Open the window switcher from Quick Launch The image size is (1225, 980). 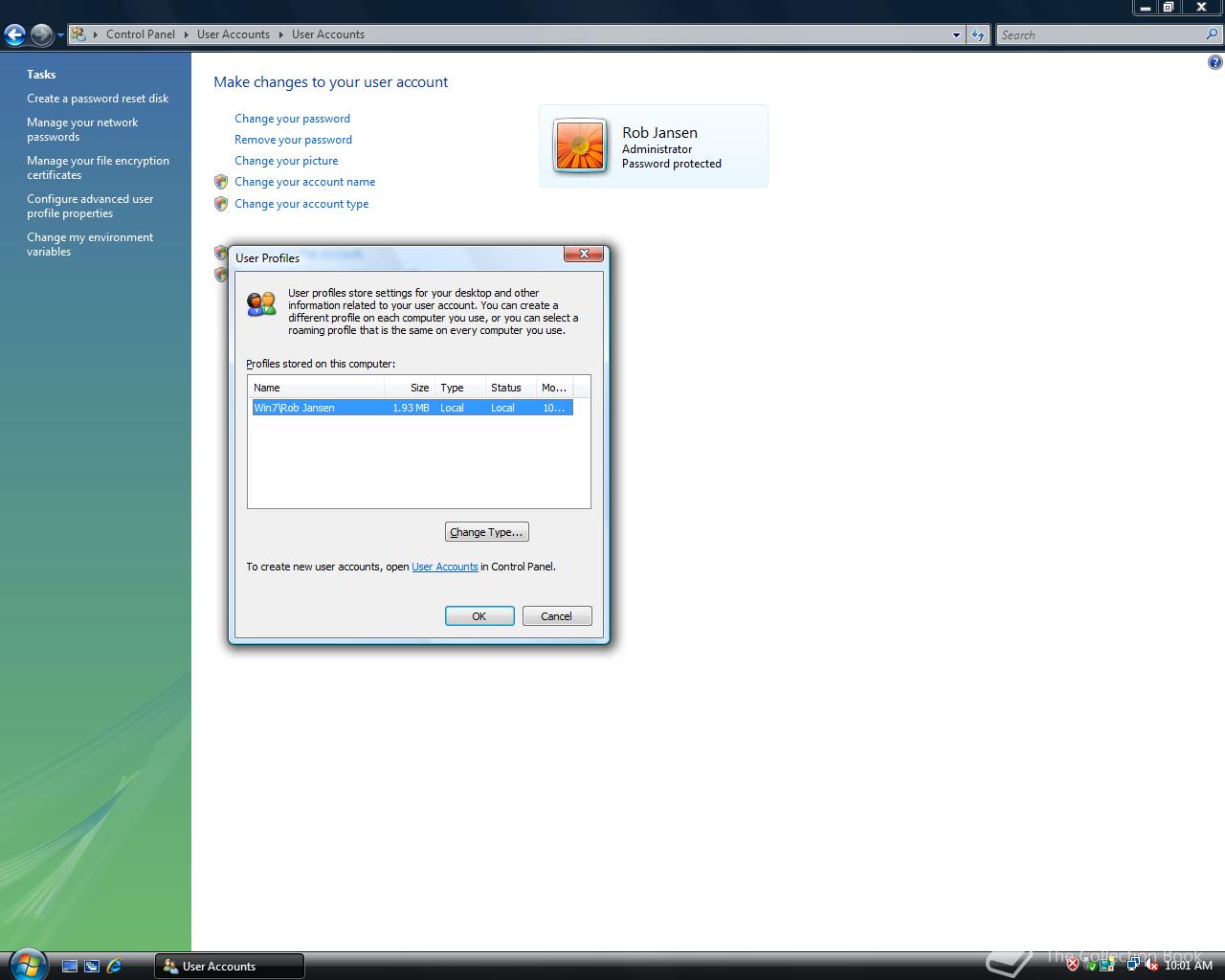[x=92, y=967]
